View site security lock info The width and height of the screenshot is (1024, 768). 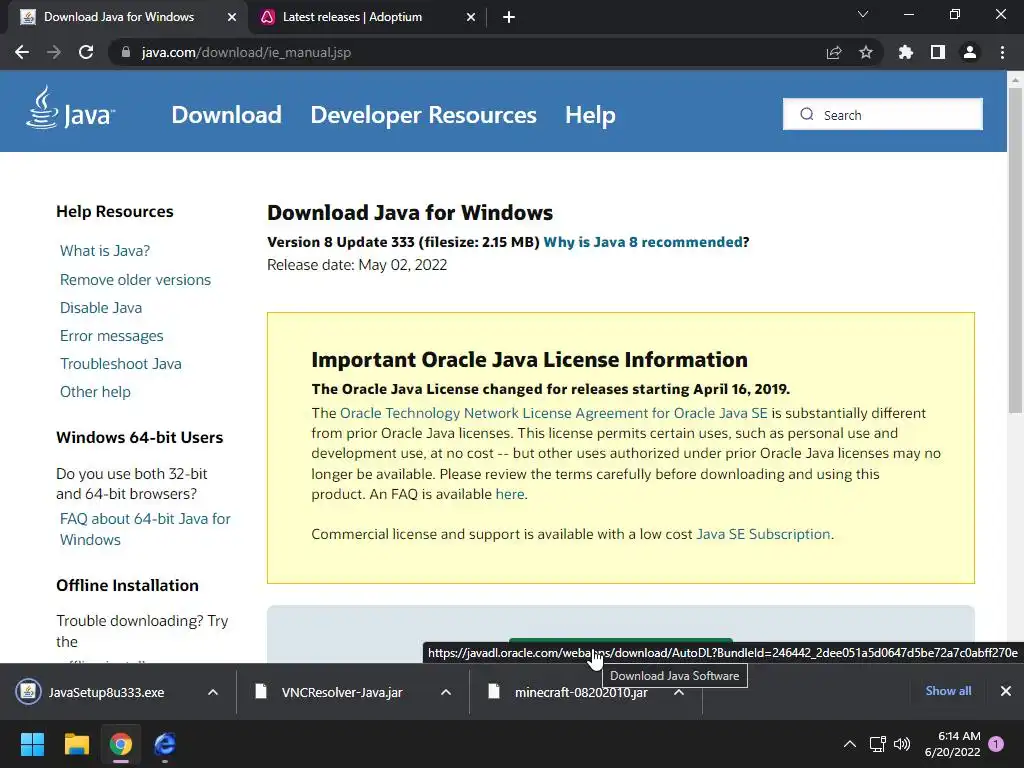[126, 52]
